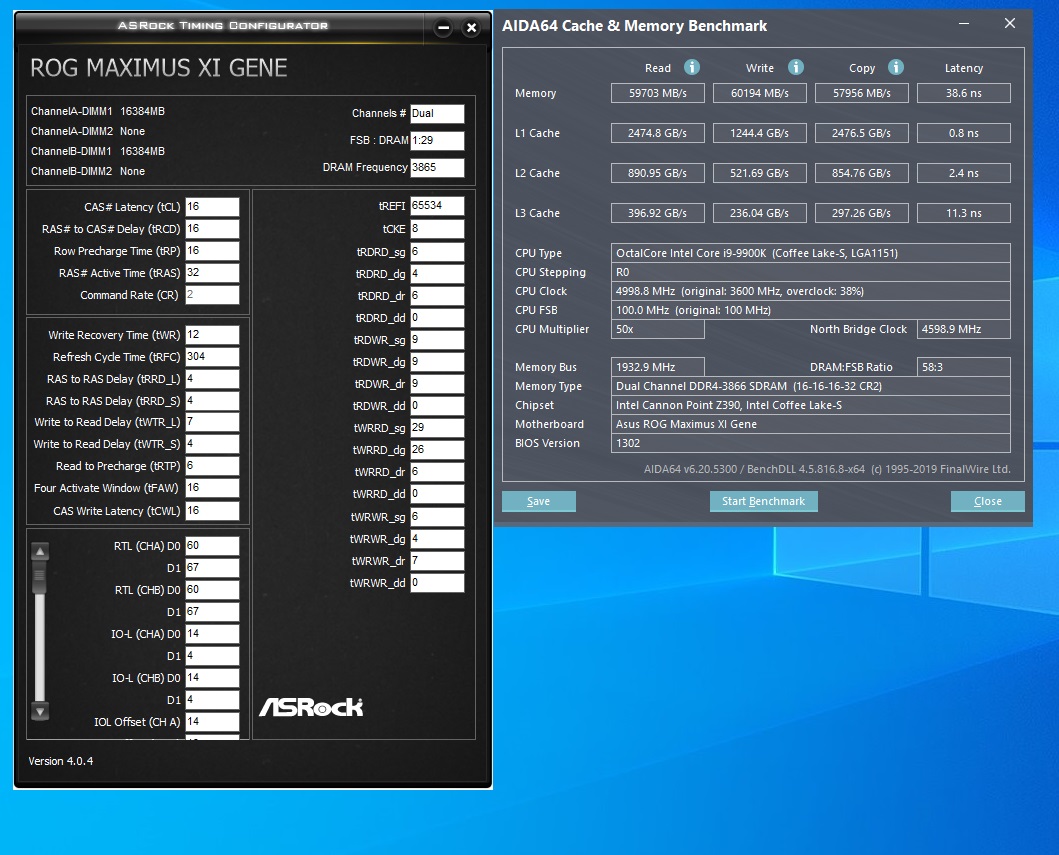The image size is (1059, 855).
Task: Click the Close button in AIDA64
Action: point(987,501)
